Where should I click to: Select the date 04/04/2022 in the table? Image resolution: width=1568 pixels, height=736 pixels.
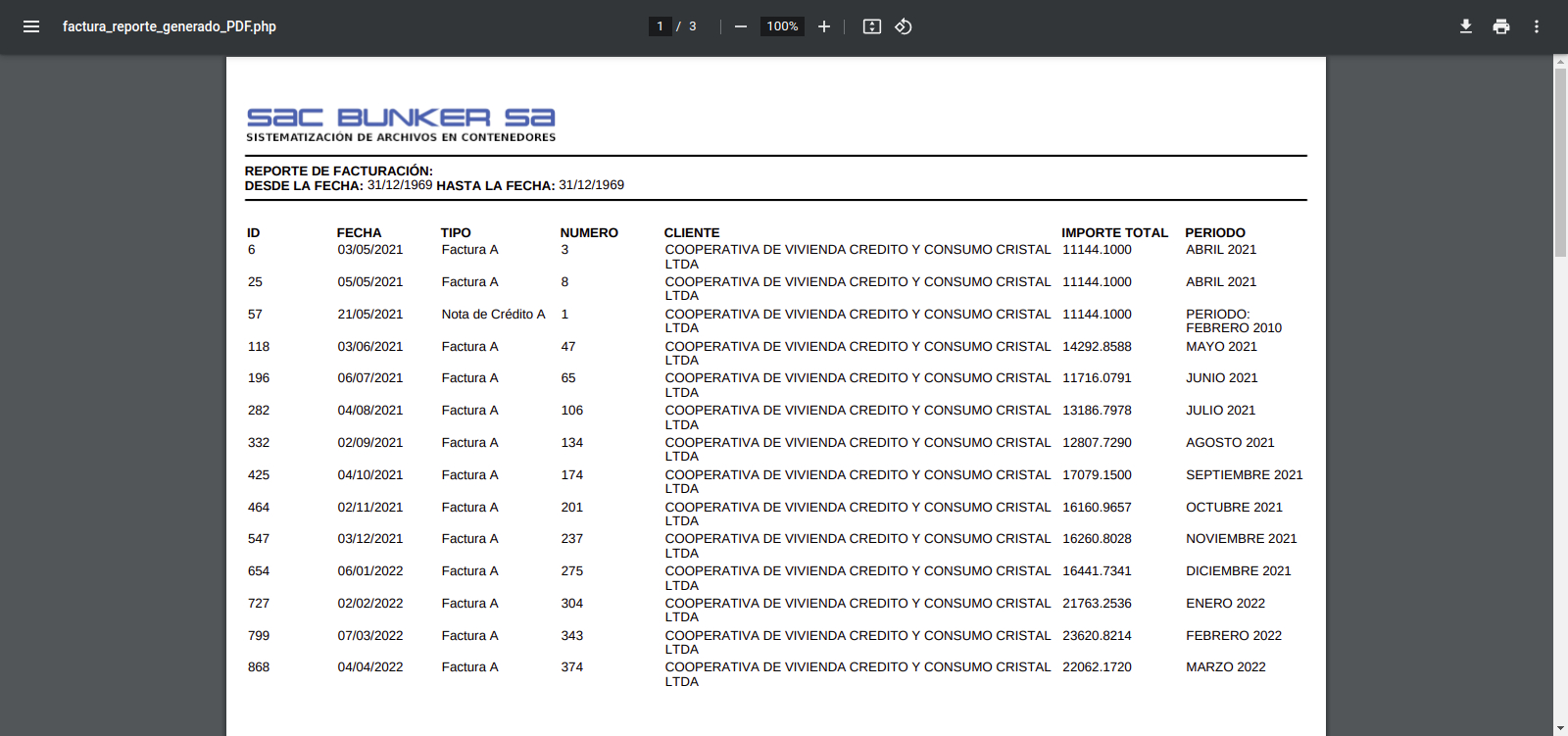point(370,667)
